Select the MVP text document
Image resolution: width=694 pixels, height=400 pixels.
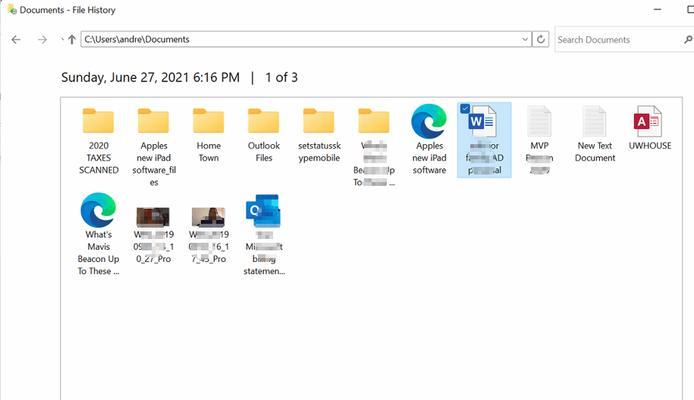(539, 140)
